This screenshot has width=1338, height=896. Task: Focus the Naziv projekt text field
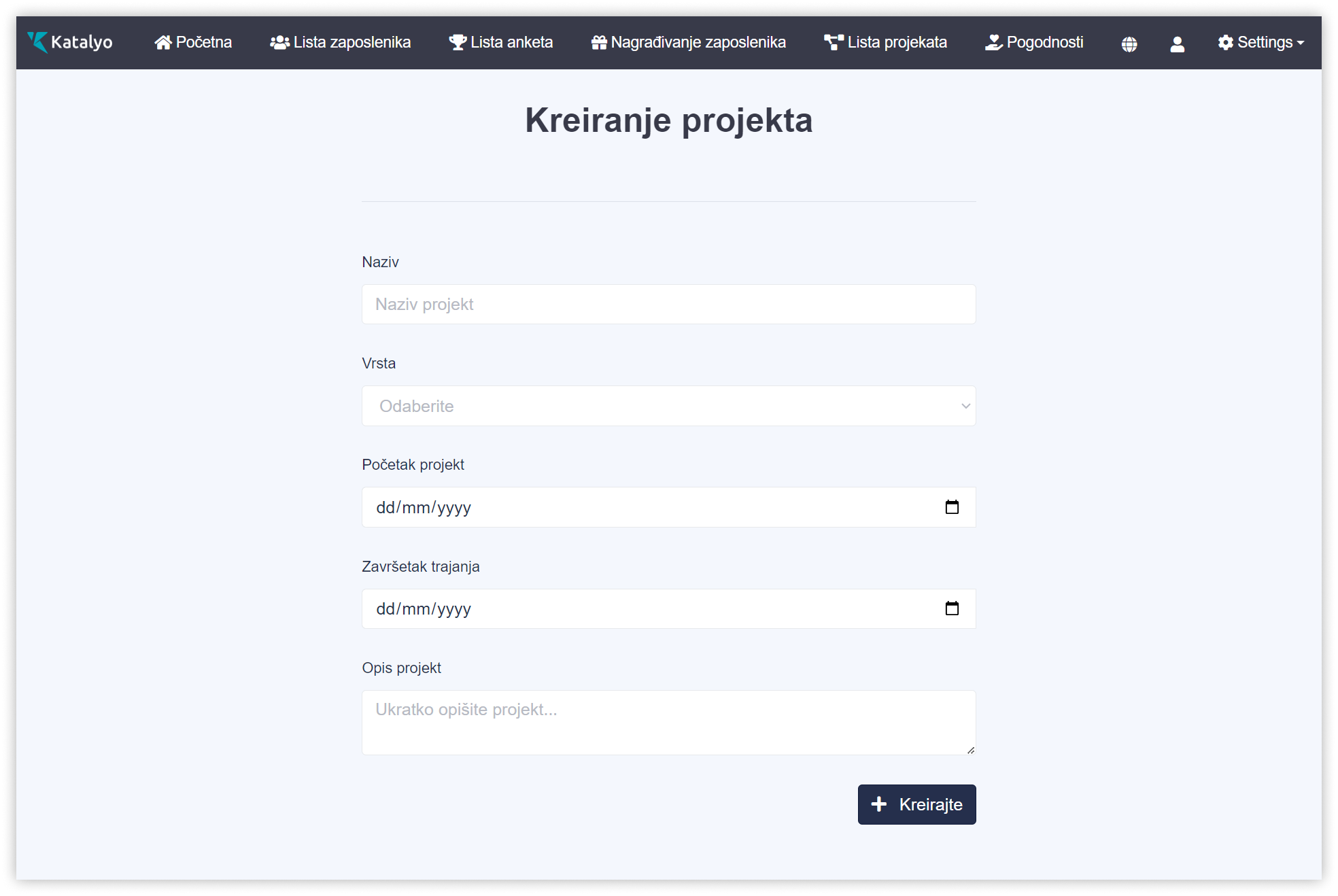[x=668, y=305]
